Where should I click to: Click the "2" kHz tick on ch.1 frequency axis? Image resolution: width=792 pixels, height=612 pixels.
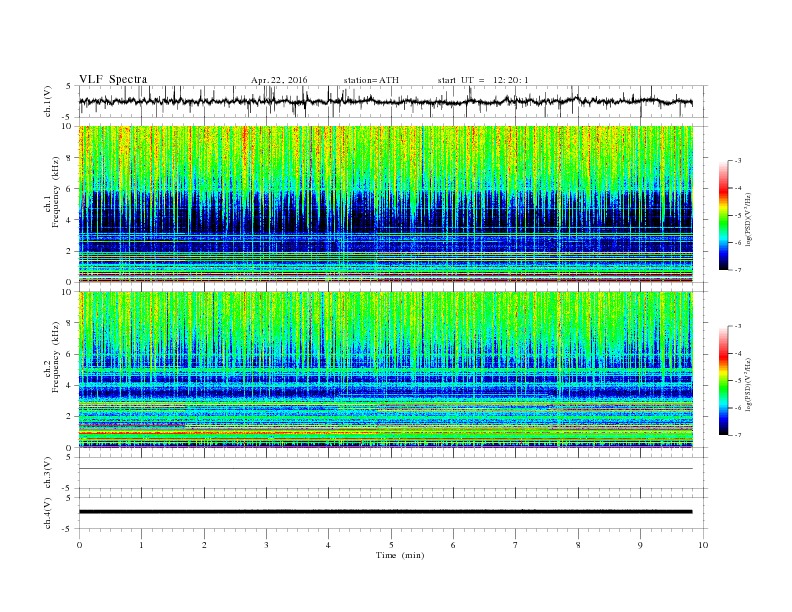(x=70, y=251)
